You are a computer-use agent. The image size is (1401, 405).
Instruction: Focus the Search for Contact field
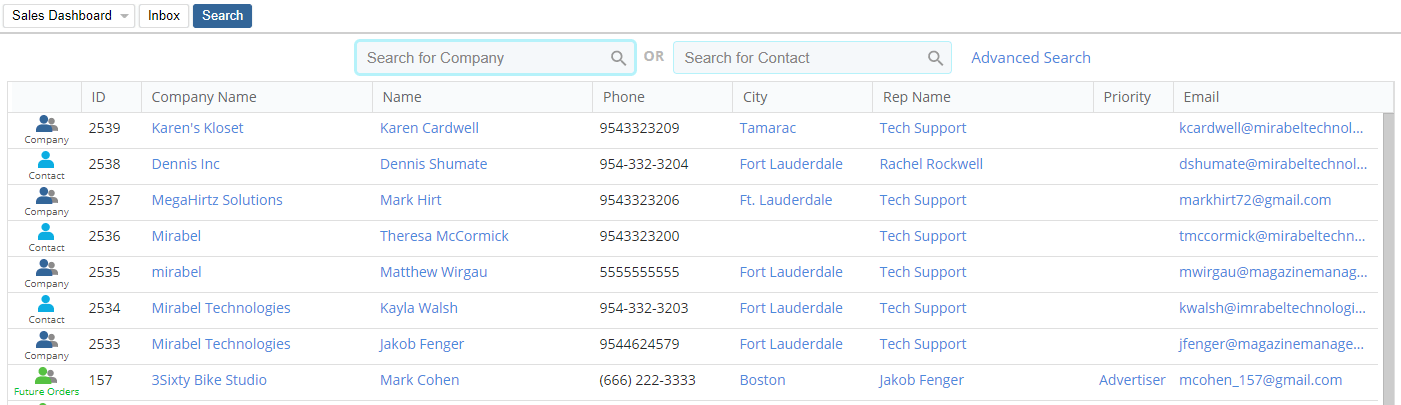(x=800, y=58)
